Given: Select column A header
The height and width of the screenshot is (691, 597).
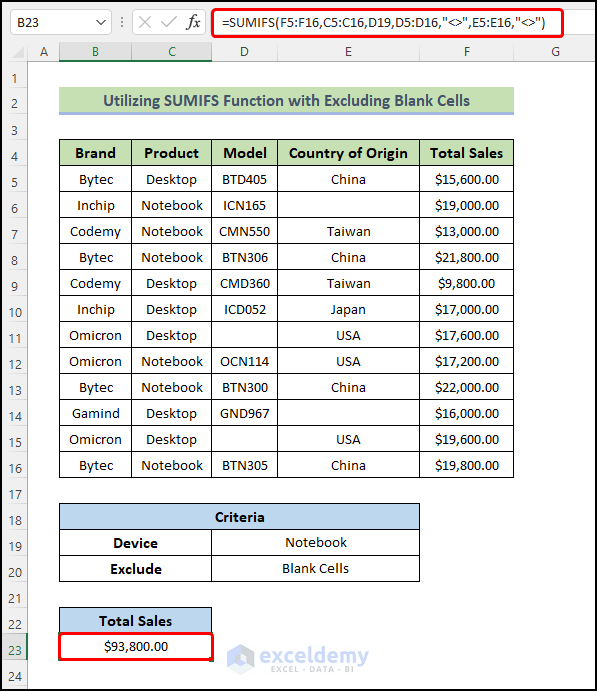Looking at the screenshot, I should point(44,52).
